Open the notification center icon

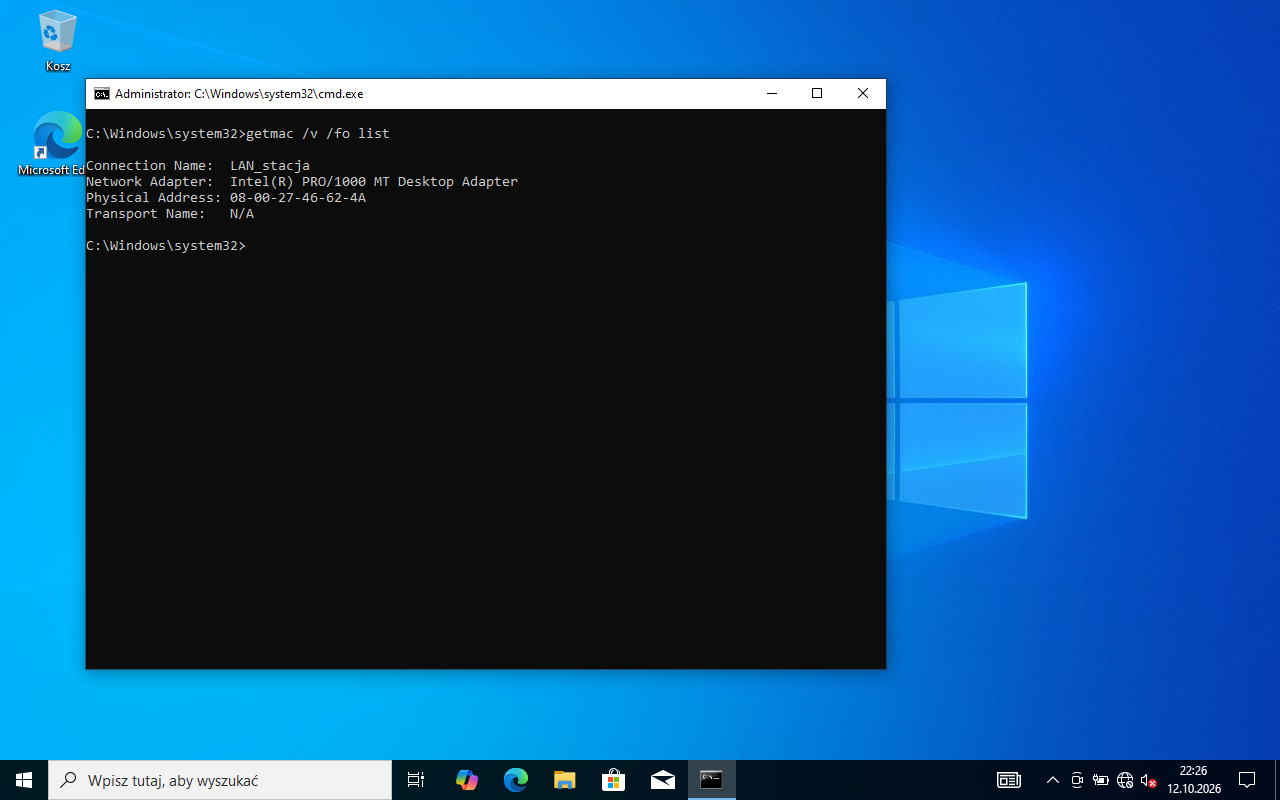click(x=1247, y=780)
